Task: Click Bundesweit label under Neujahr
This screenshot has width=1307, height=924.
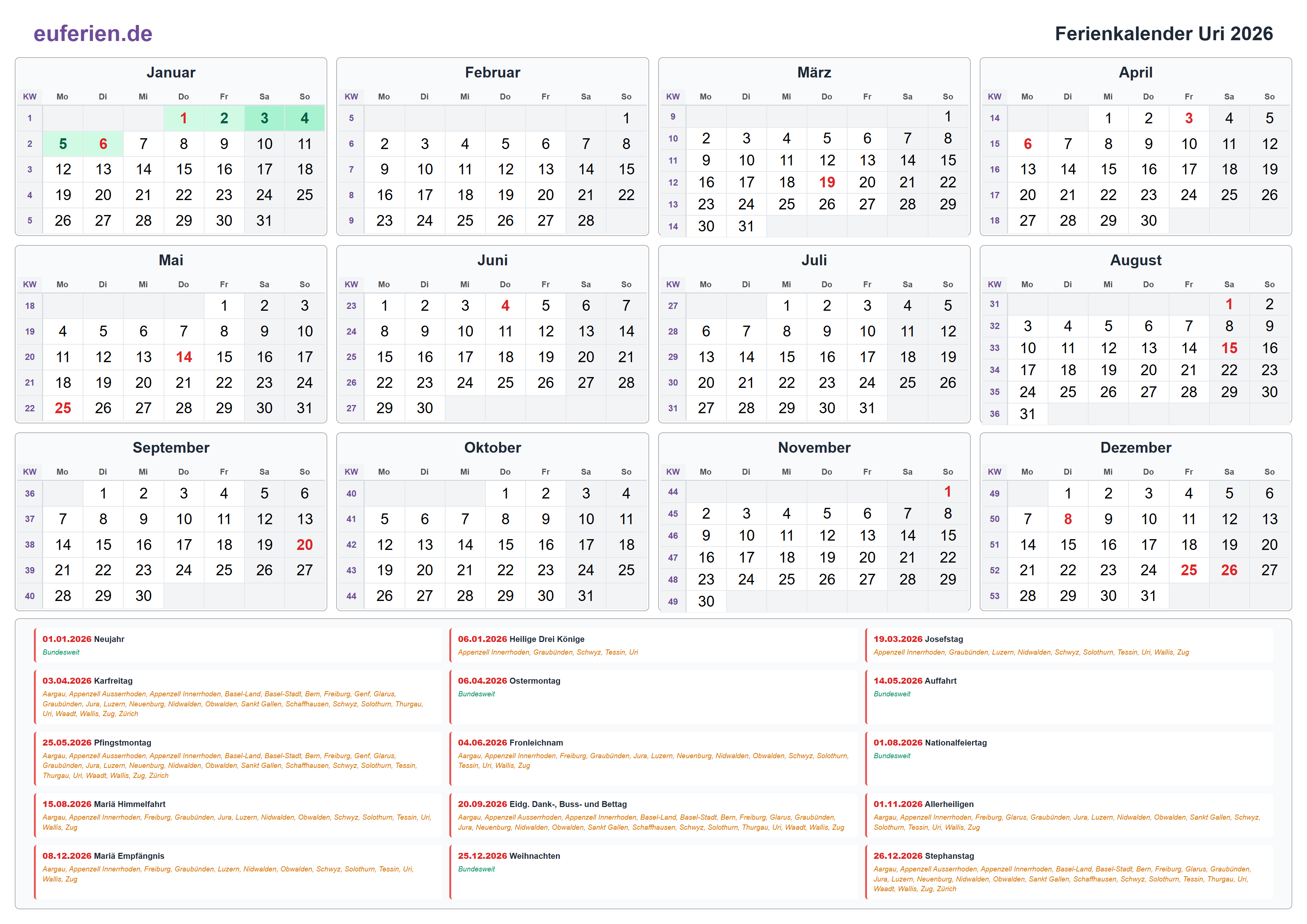Action: 61,652
